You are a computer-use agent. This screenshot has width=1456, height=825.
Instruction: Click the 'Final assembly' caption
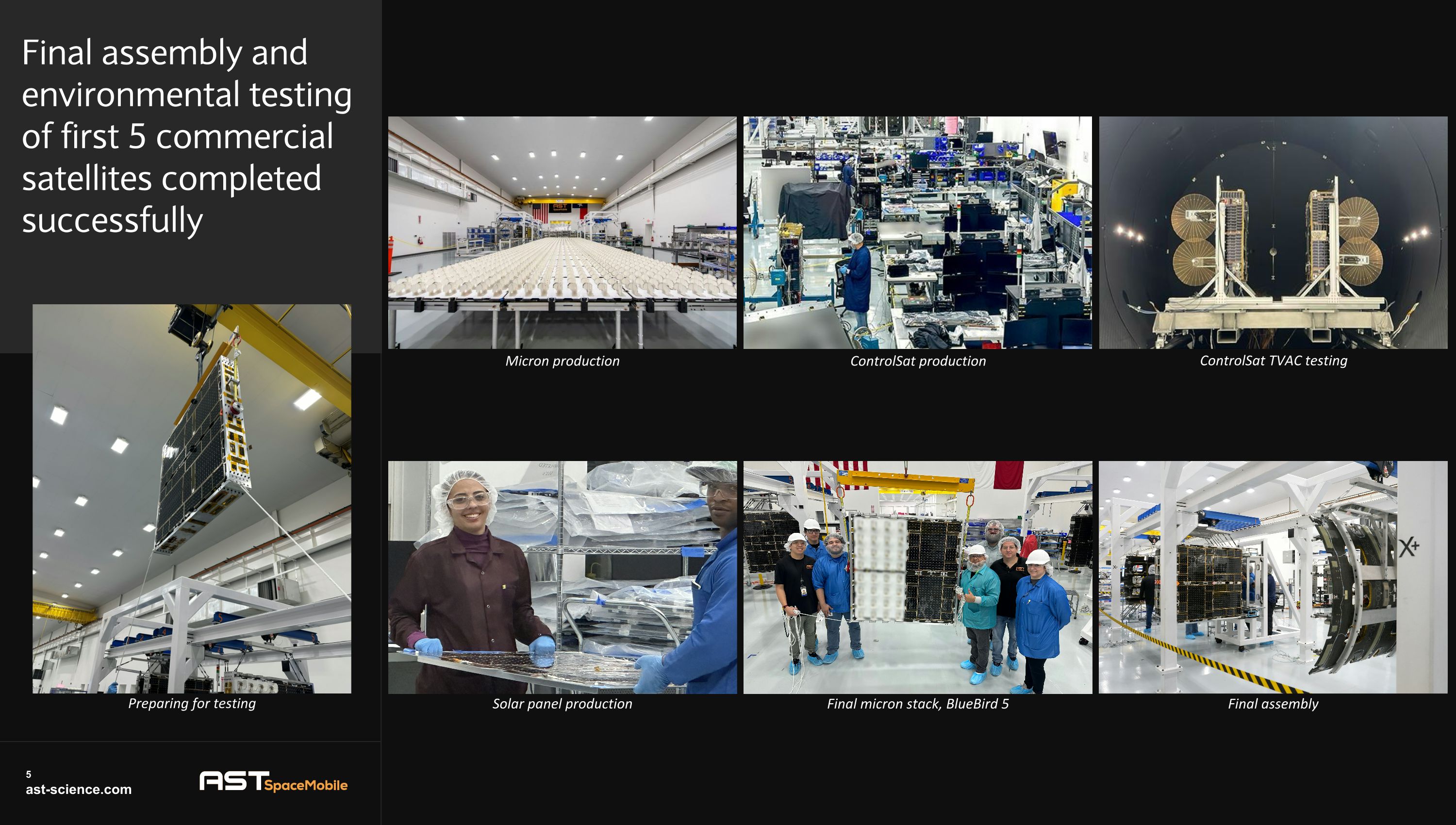pos(1273,704)
